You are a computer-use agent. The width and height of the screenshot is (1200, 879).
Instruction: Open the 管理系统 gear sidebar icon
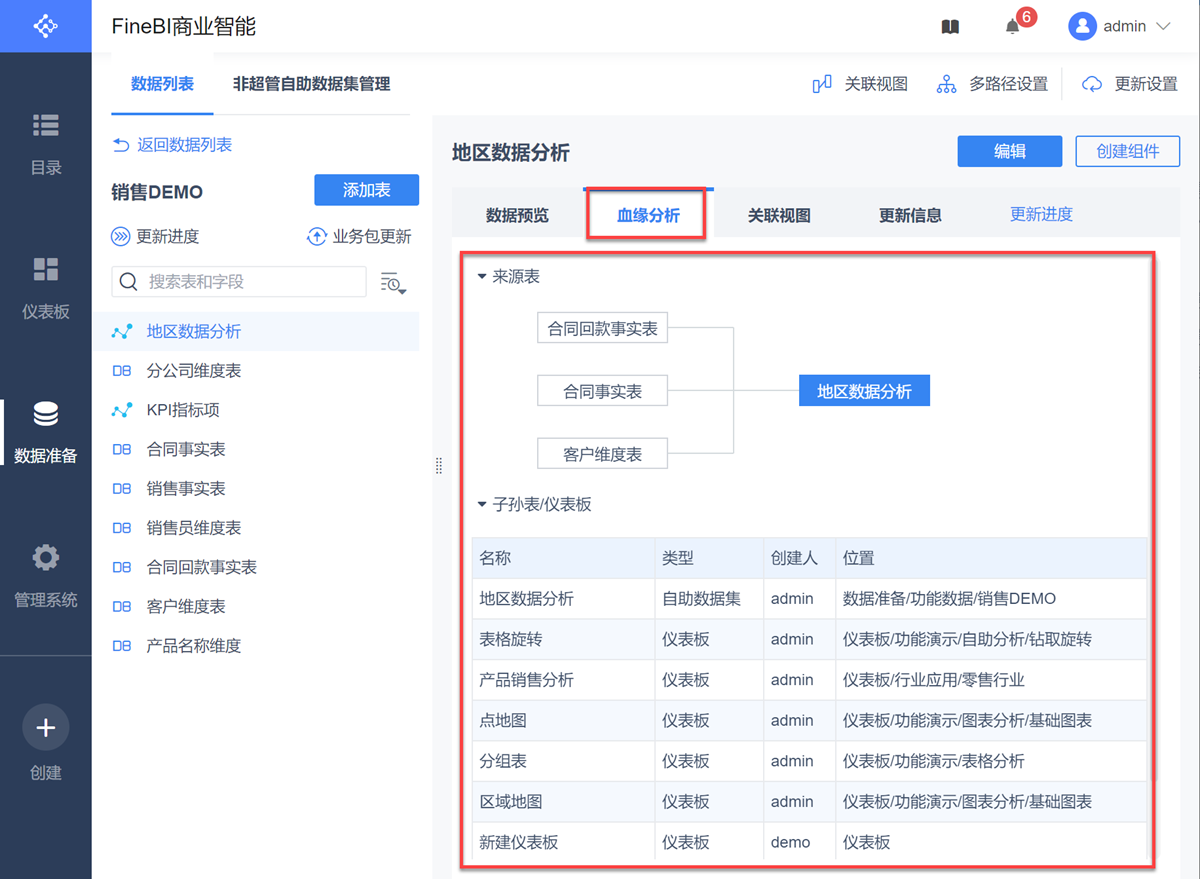pos(45,557)
